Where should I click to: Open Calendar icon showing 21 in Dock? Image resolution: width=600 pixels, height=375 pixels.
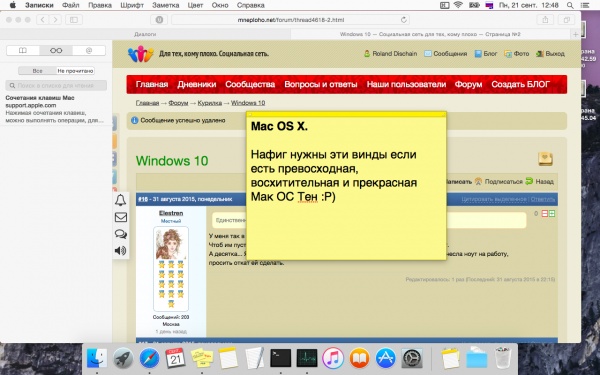point(176,358)
